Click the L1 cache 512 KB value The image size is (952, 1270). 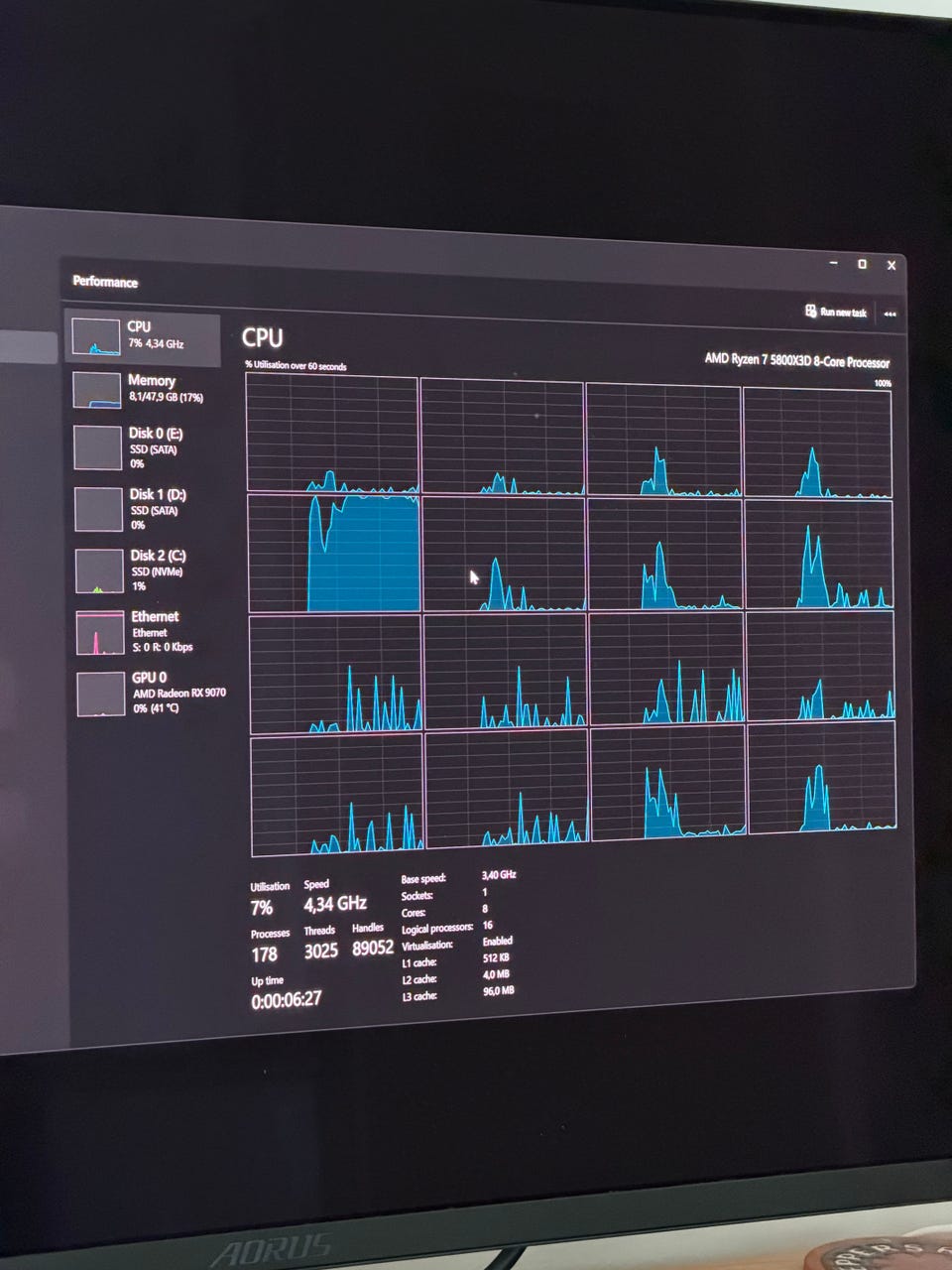(x=496, y=957)
